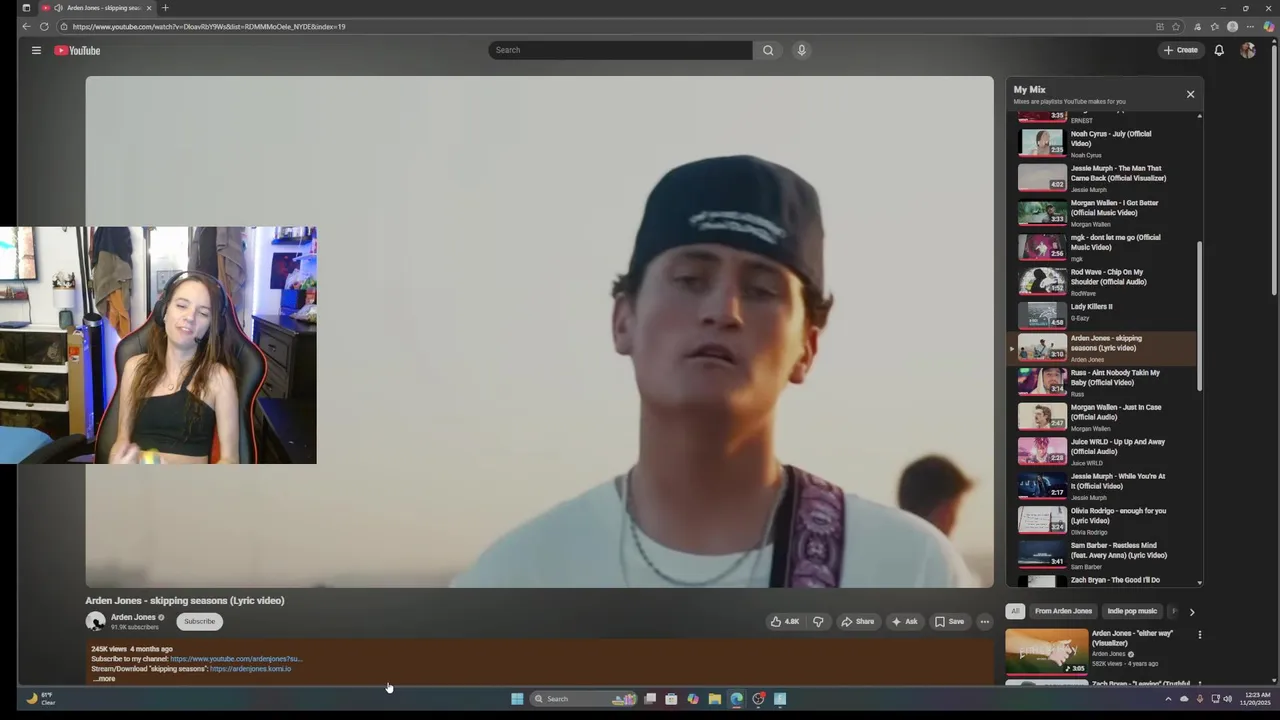
Task: Share this video
Action: (x=857, y=621)
